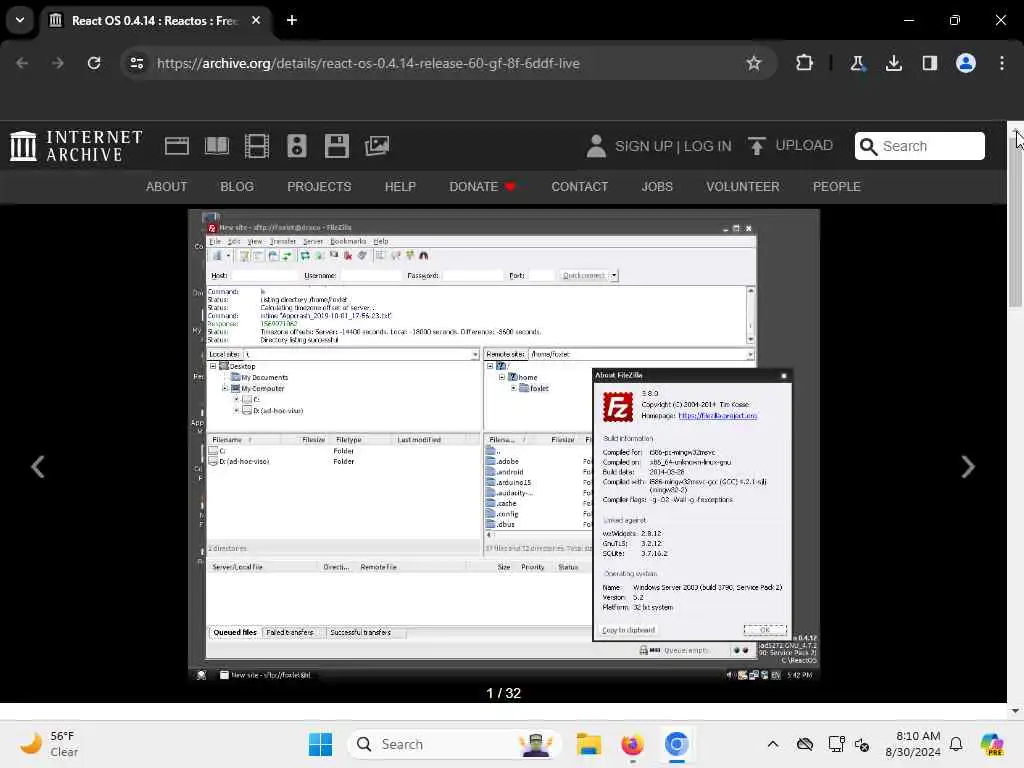Show browser downloads
The image size is (1024, 768).
click(x=893, y=63)
